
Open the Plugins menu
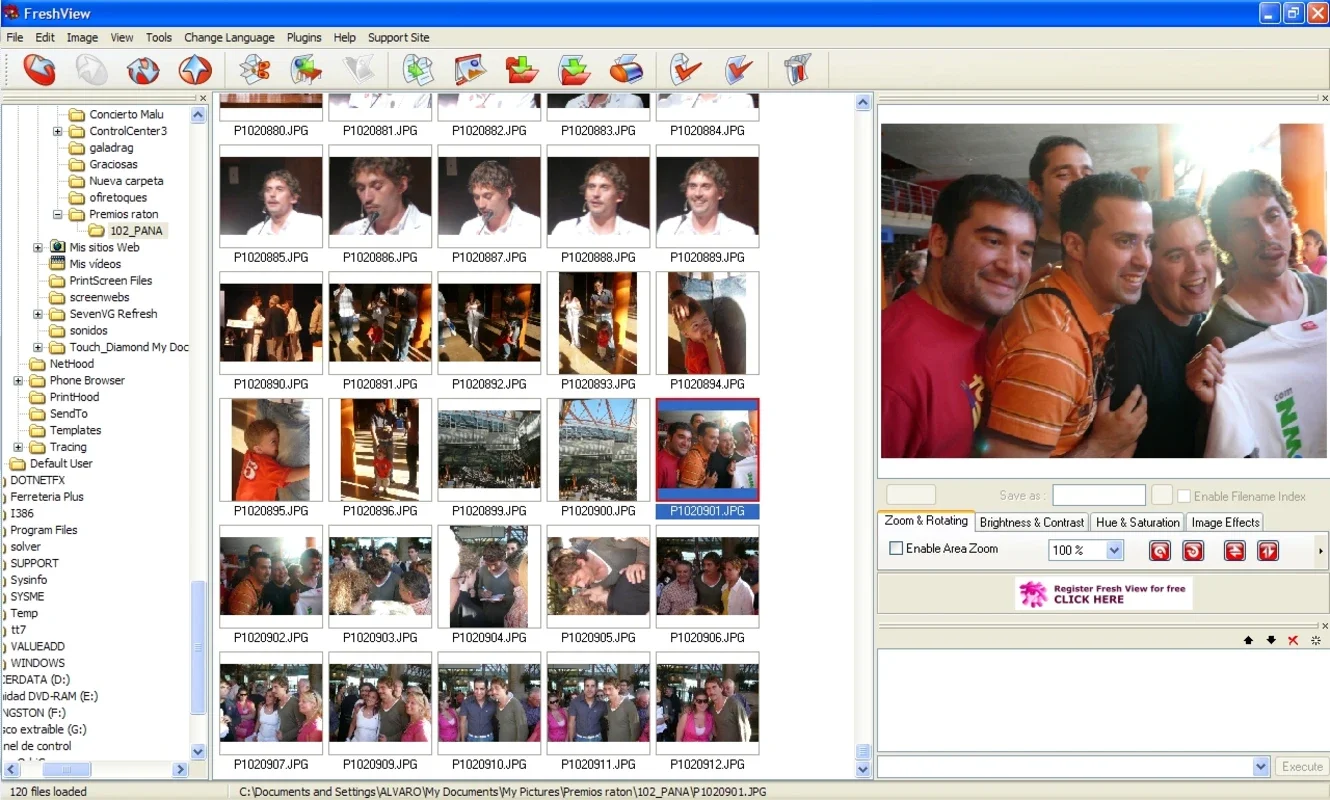(x=304, y=38)
